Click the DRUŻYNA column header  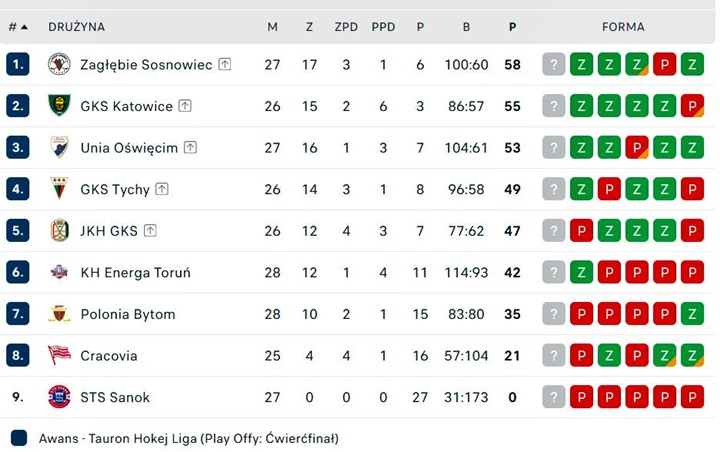(x=76, y=27)
